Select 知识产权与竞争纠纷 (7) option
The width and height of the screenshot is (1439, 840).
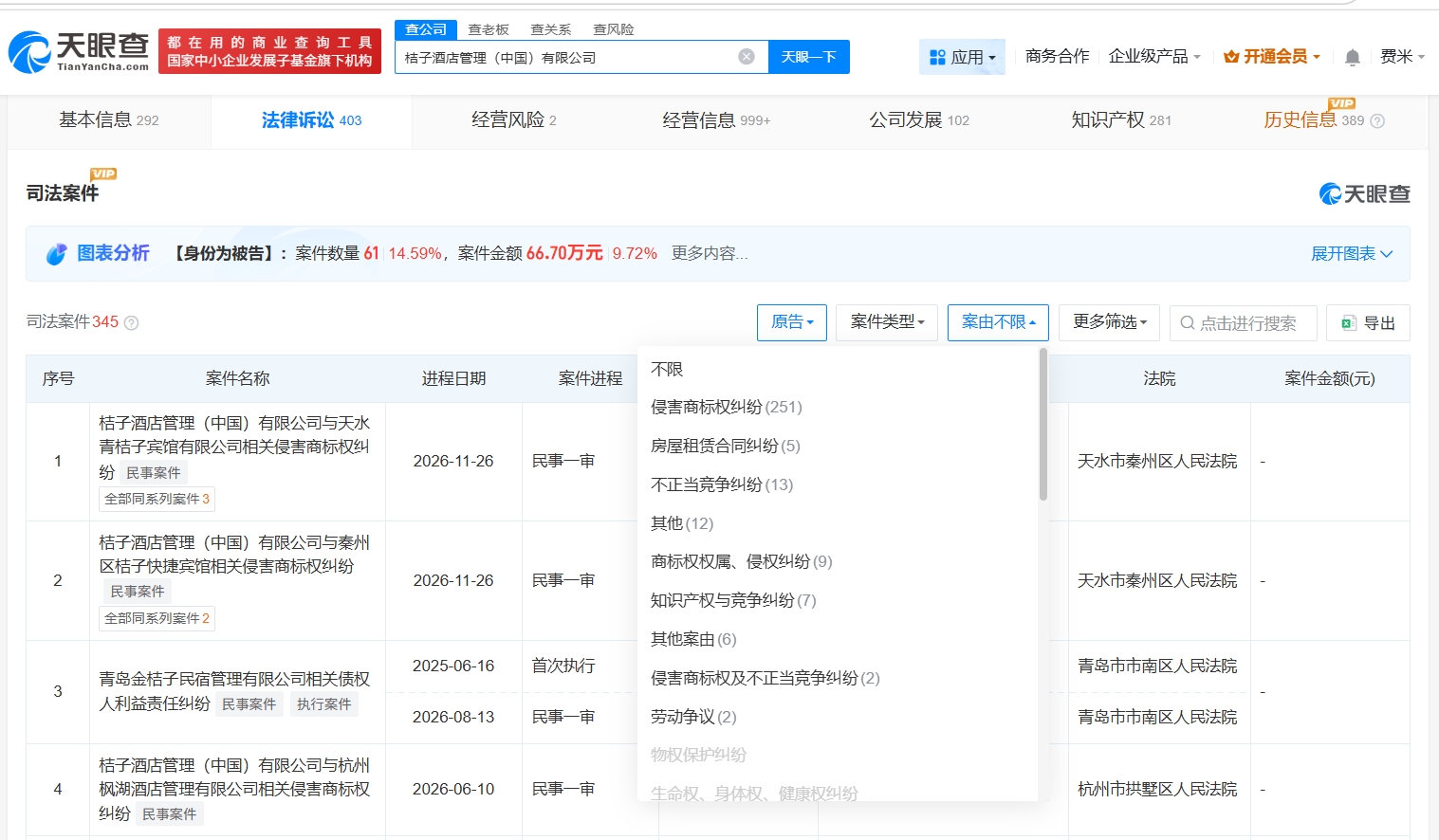pyautogui.click(x=733, y=601)
